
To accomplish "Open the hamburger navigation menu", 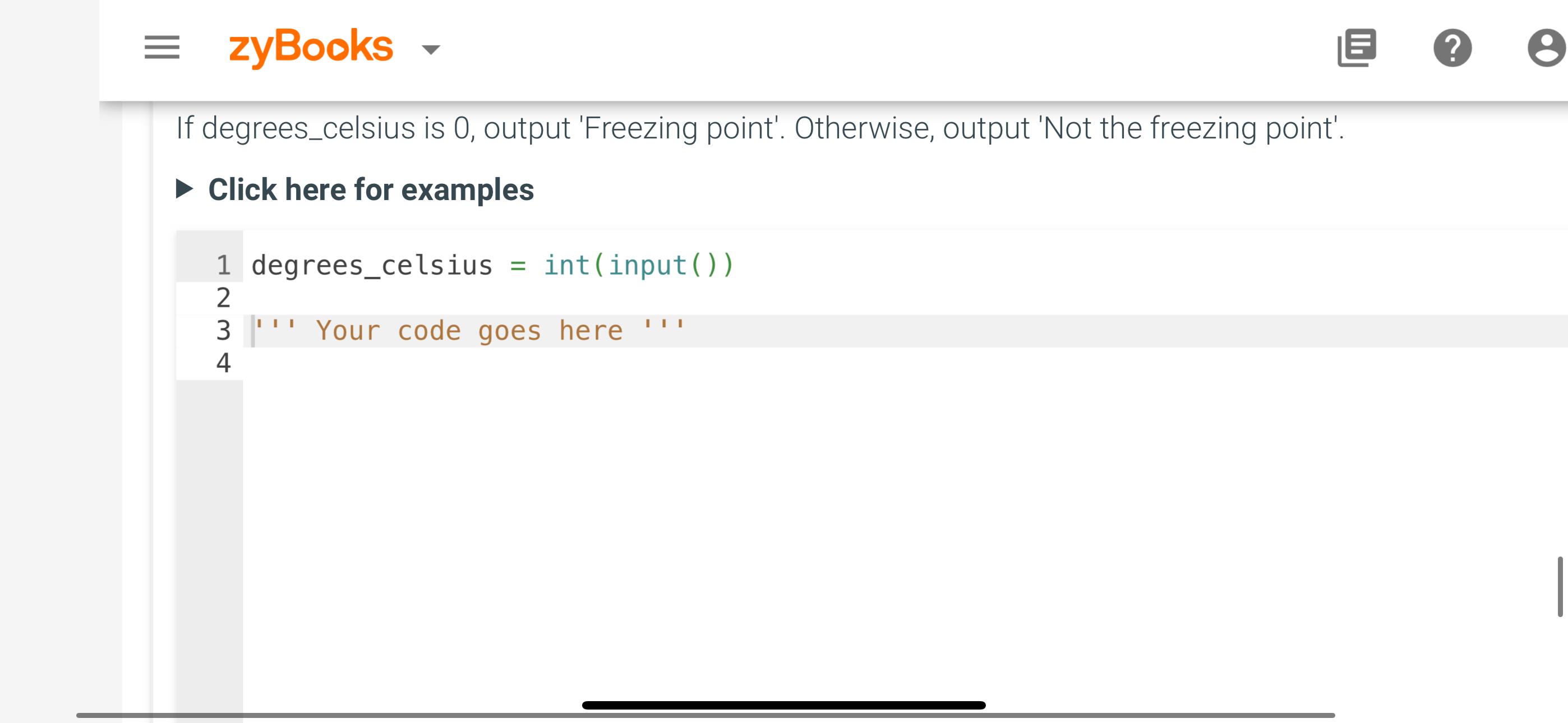I will coord(161,48).
